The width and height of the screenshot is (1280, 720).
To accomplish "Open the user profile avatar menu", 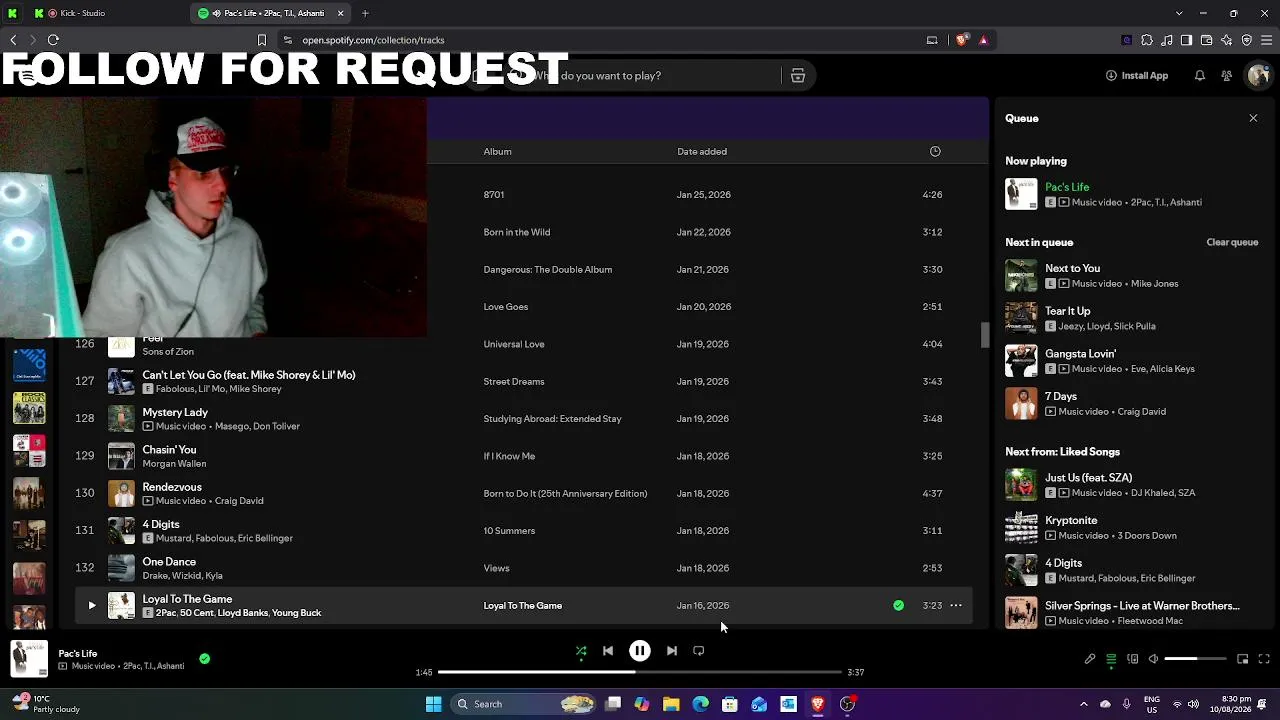I will click(x=1259, y=76).
